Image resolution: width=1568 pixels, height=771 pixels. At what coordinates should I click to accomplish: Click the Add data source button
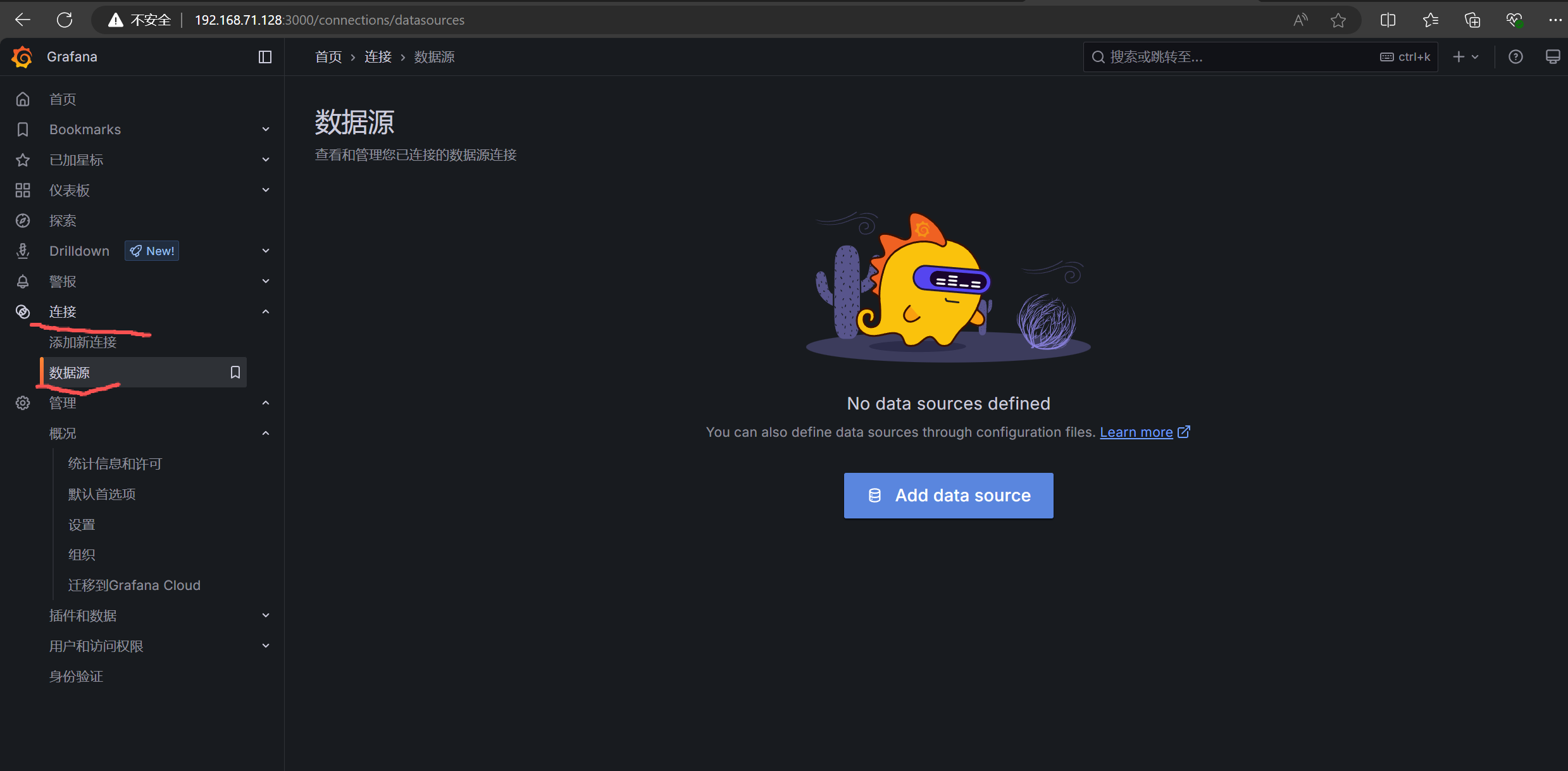pos(949,496)
